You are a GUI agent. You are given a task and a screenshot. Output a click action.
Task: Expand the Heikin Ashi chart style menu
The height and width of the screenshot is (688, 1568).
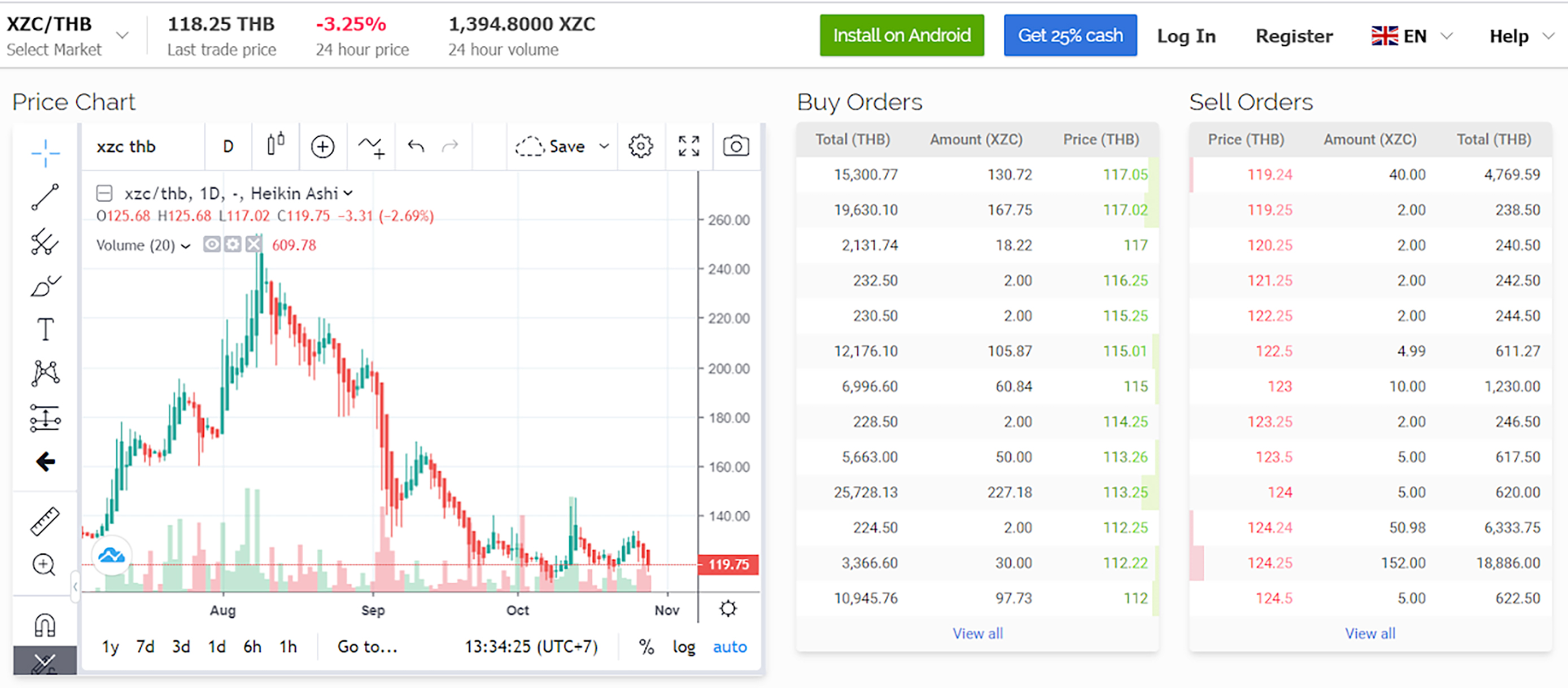pyautogui.click(x=348, y=194)
